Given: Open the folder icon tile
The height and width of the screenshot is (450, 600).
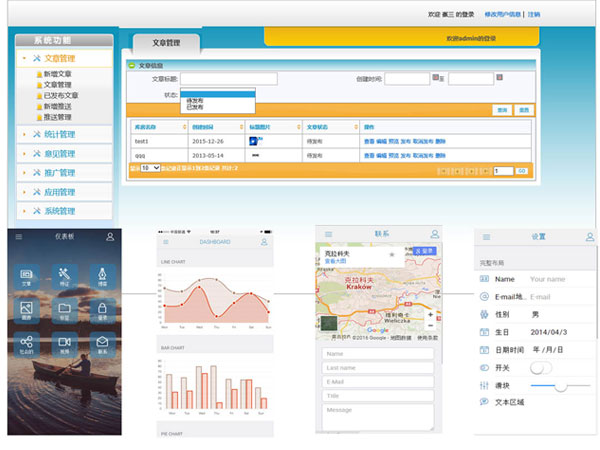Looking at the screenshot, I should [64, 309].
